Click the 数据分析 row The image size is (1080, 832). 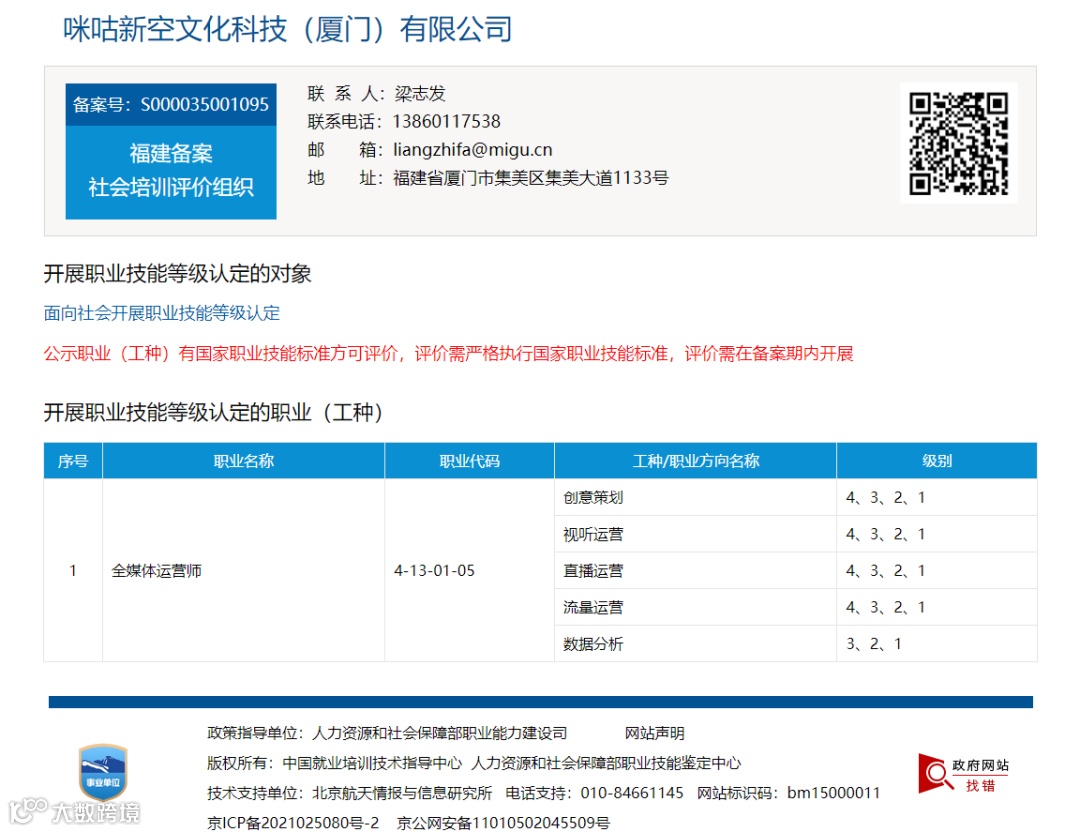click(796, 643)
